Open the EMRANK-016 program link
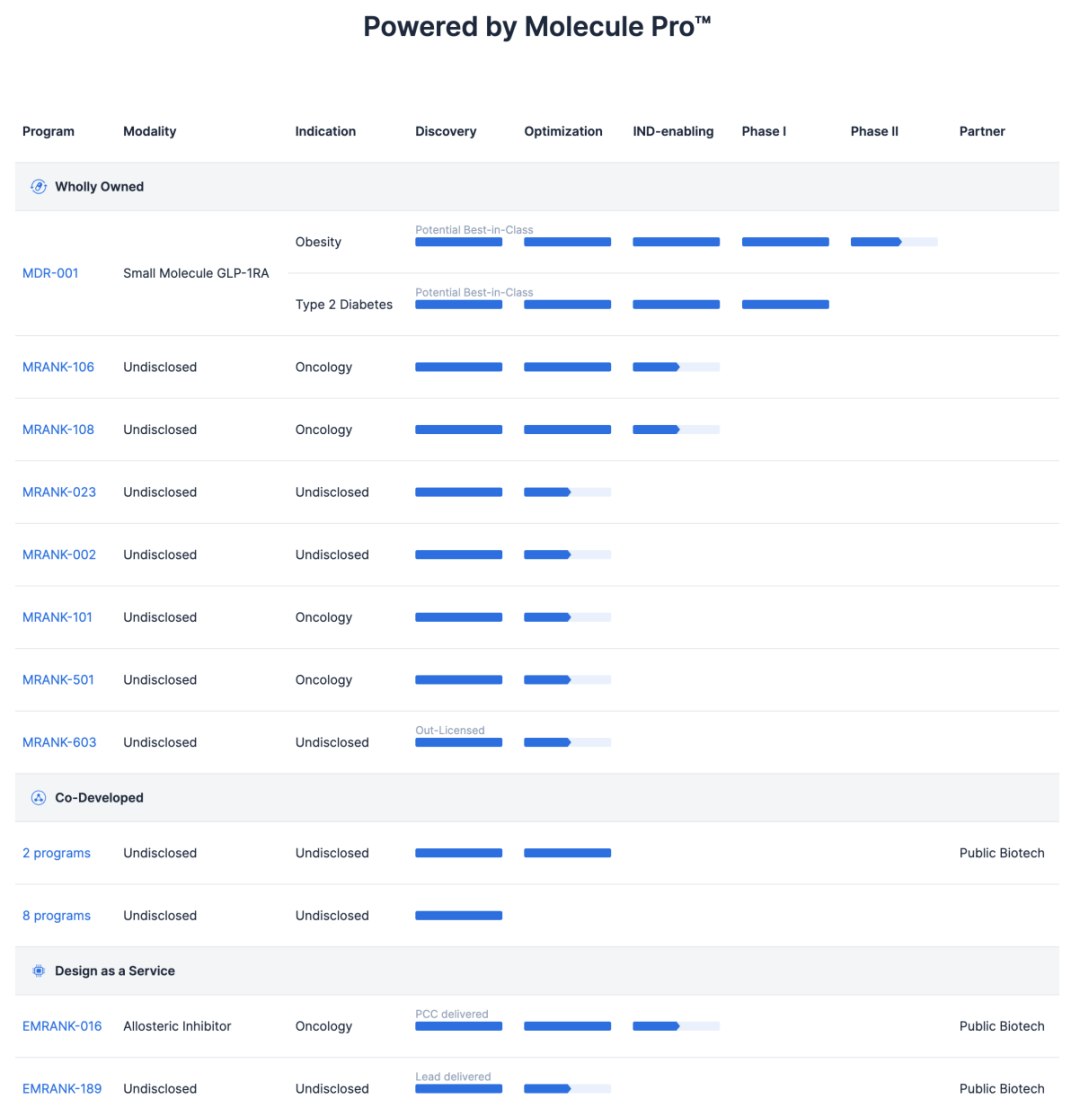The image size is (1080, 1117). pyautogui.click(x=62, y=1026)
